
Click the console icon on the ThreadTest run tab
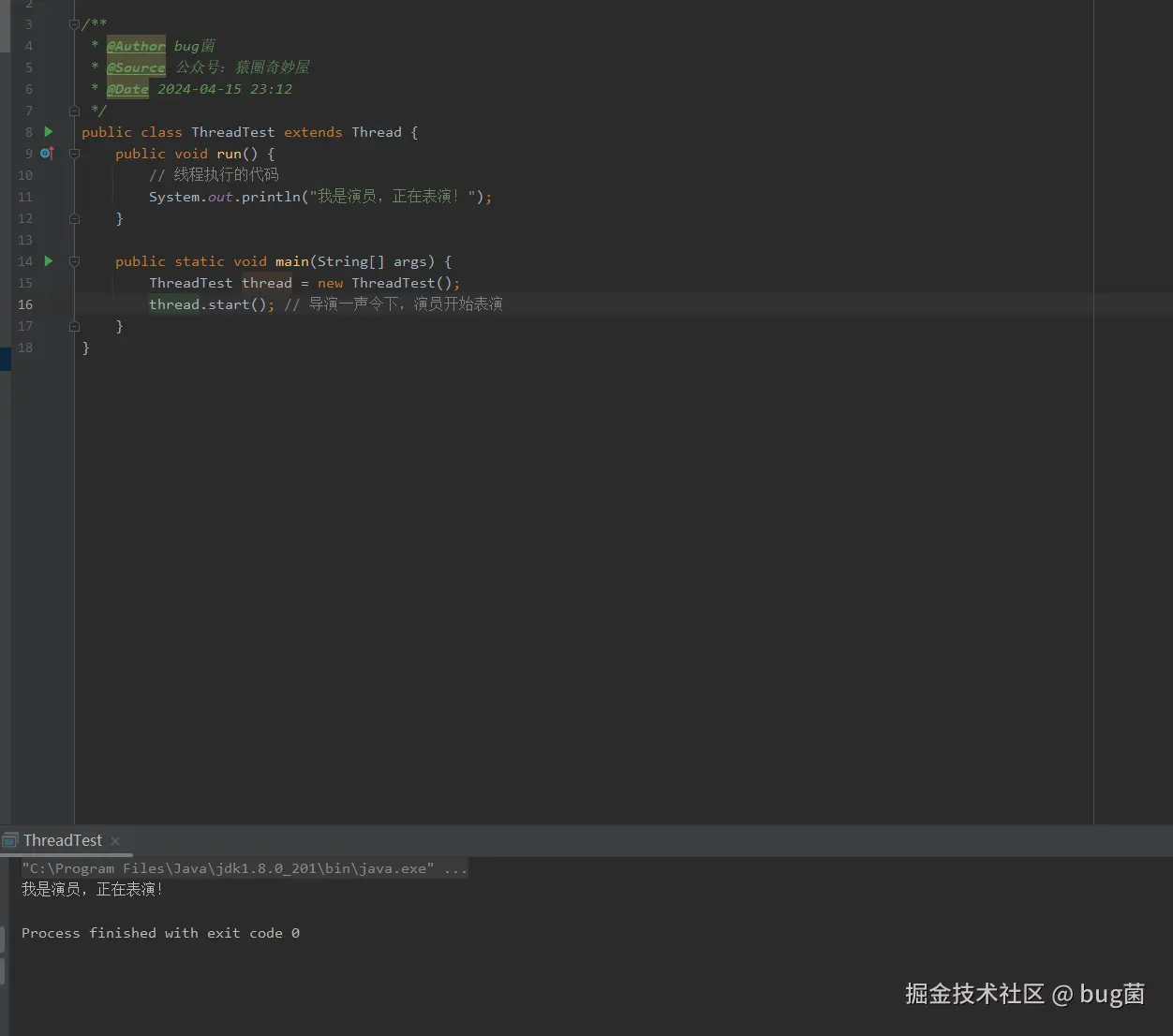pyautogui.click(x=10, y=840)
